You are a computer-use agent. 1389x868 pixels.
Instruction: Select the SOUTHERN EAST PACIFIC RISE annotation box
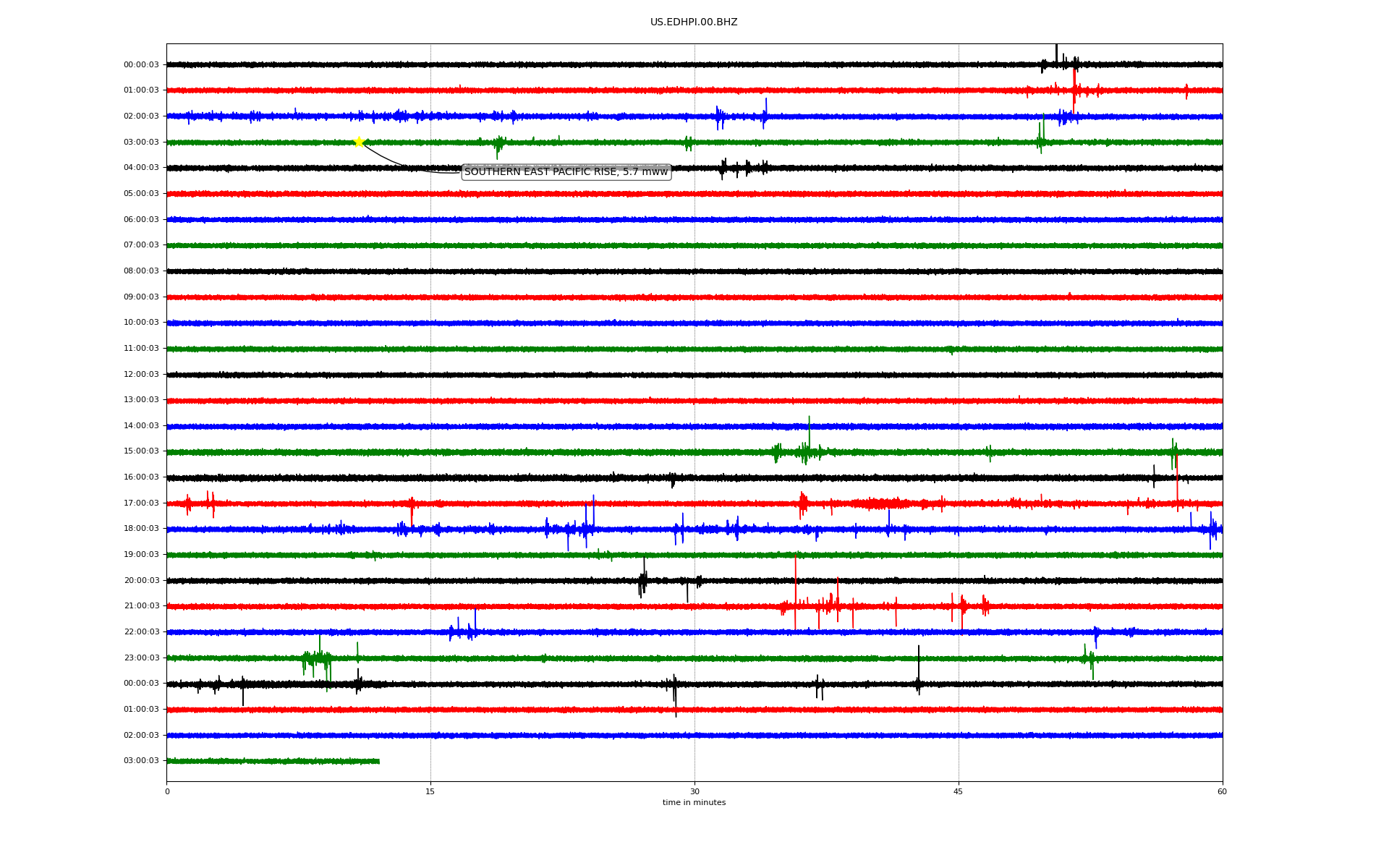[566, 172]
